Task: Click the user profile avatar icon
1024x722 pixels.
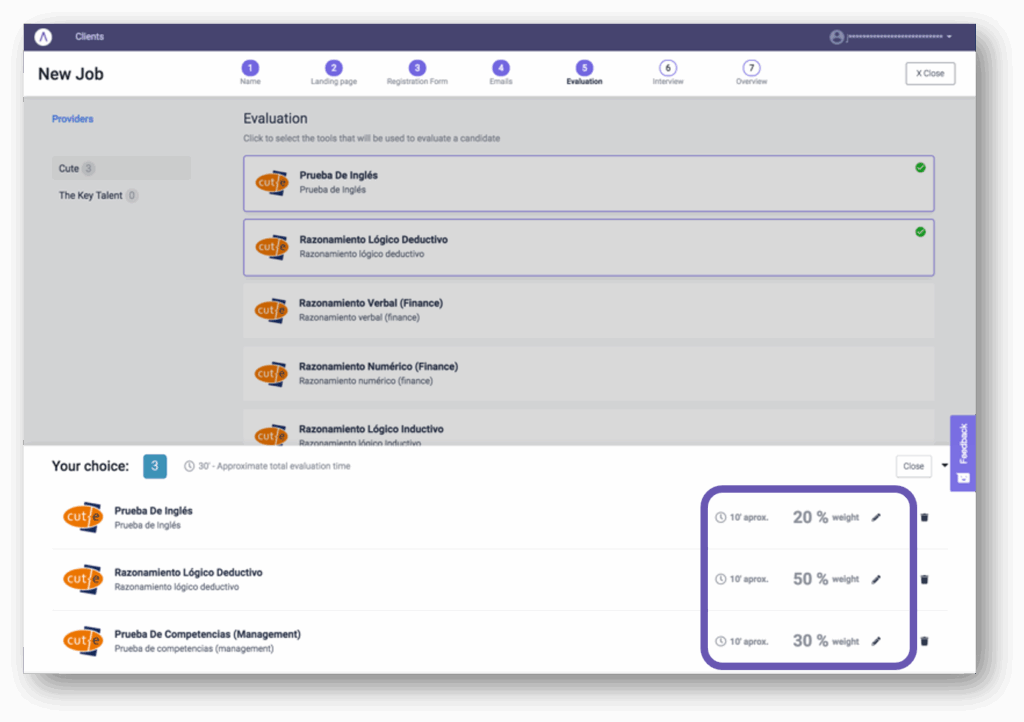Action: [x=837, y=37]
